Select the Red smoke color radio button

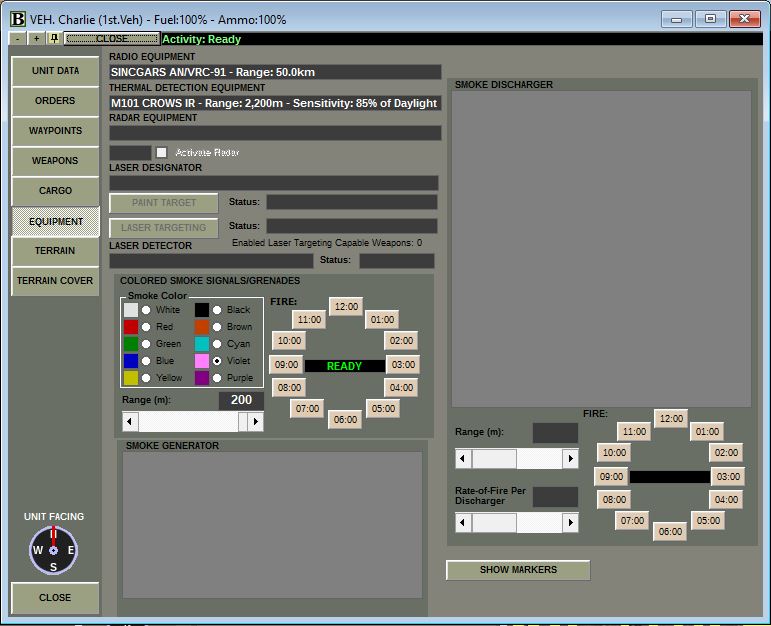(146, 327)
